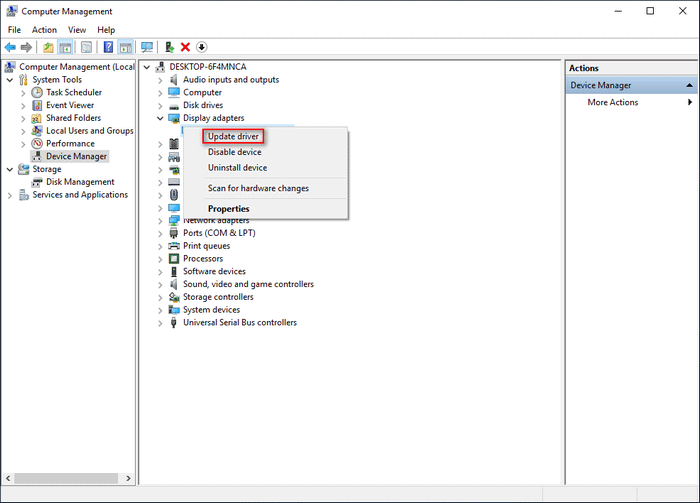Collapse the Storage tree node
This screenshot has width=700, height=503.
pos(10,170)
